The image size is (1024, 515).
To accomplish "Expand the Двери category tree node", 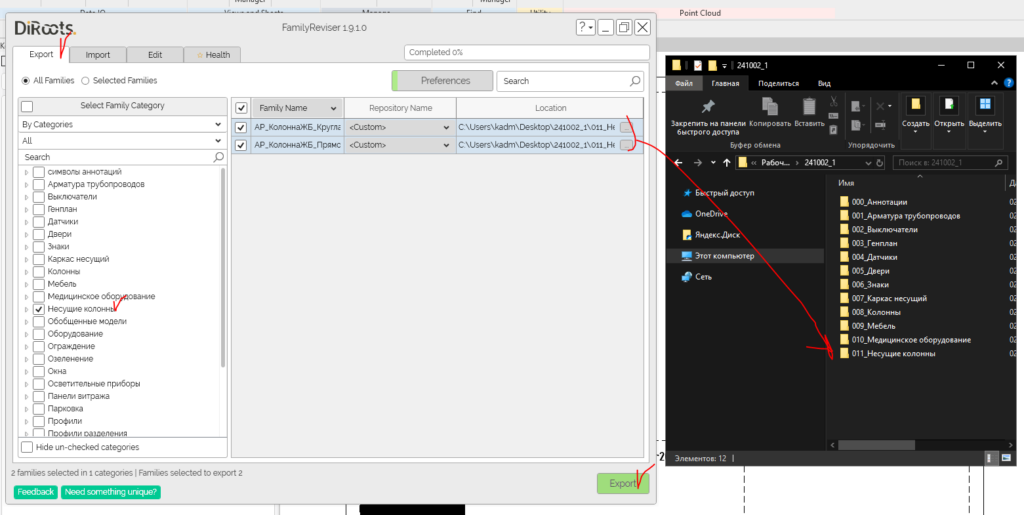I will point(26,235).
